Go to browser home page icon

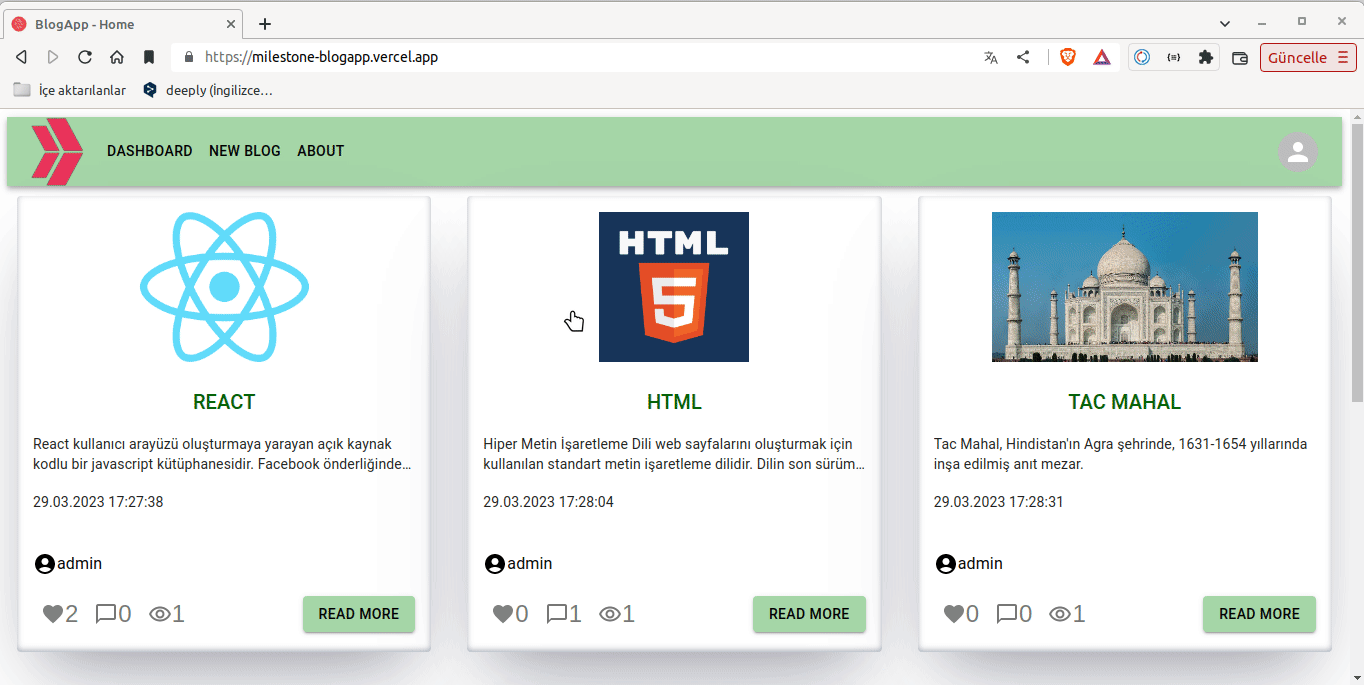coord(117,57)
